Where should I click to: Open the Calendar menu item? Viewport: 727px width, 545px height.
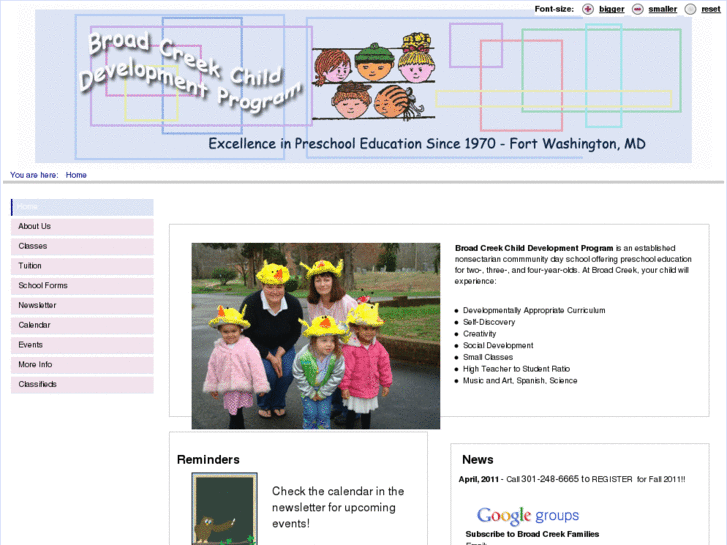(x=82, y=326)
